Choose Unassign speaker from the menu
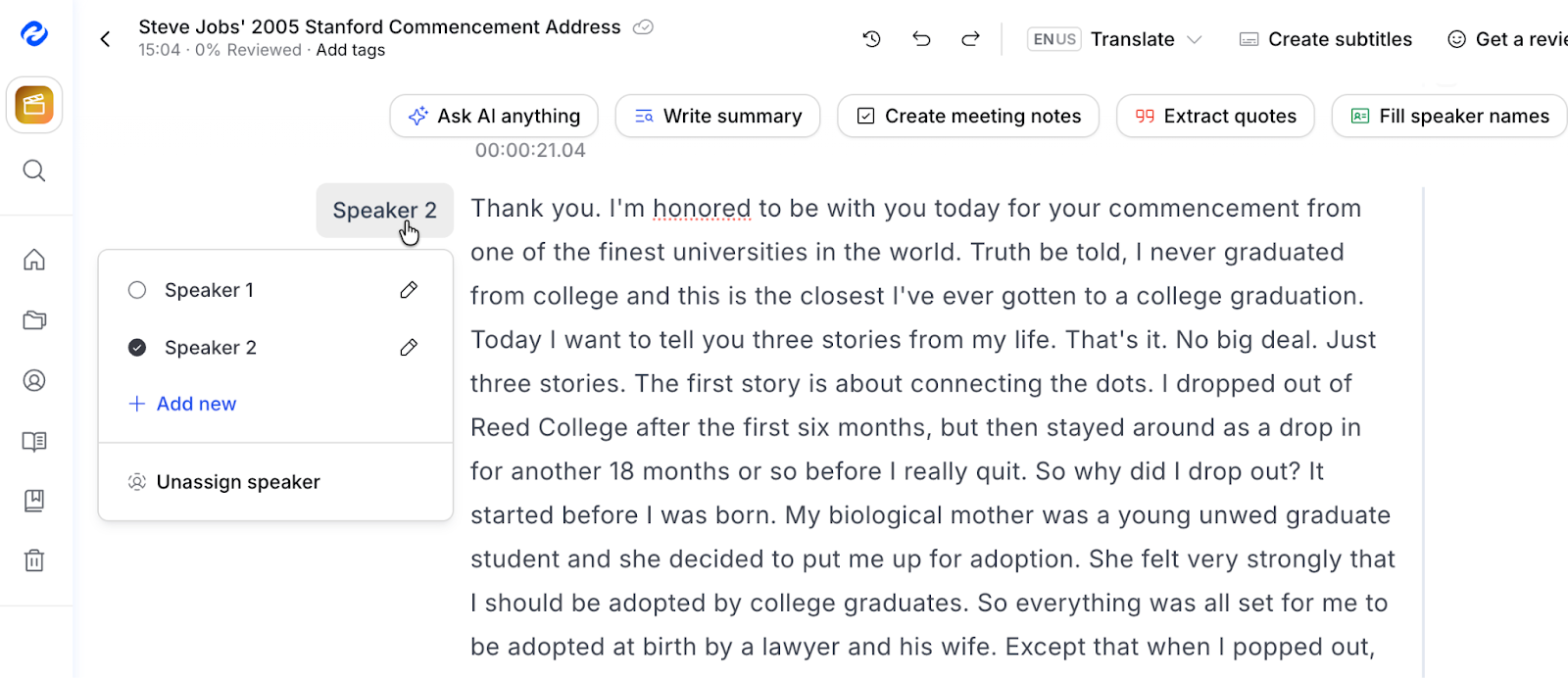Viewport: 1568px width, 678px height. click(x=238, y=482)
